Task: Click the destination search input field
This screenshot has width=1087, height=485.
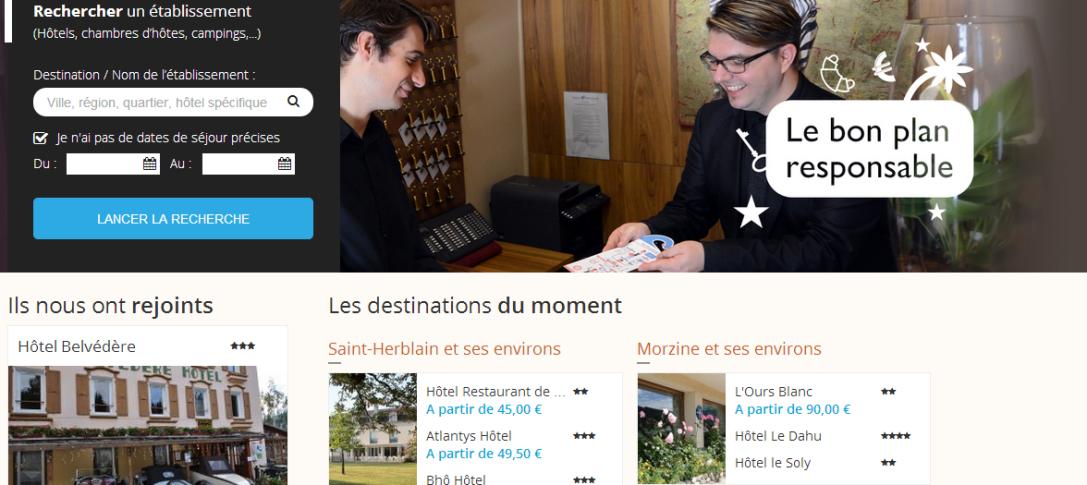Action: point(173,102)
